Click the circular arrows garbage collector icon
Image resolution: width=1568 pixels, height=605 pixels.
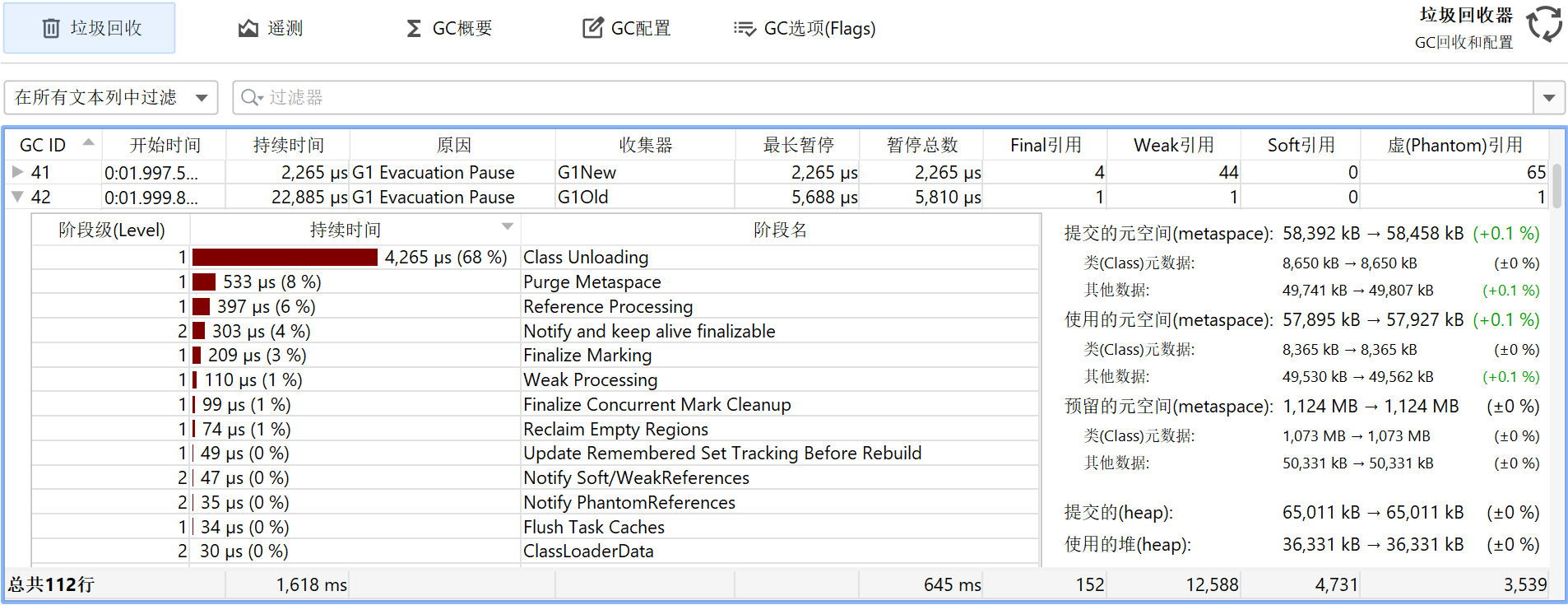[x=1544, y=24]
